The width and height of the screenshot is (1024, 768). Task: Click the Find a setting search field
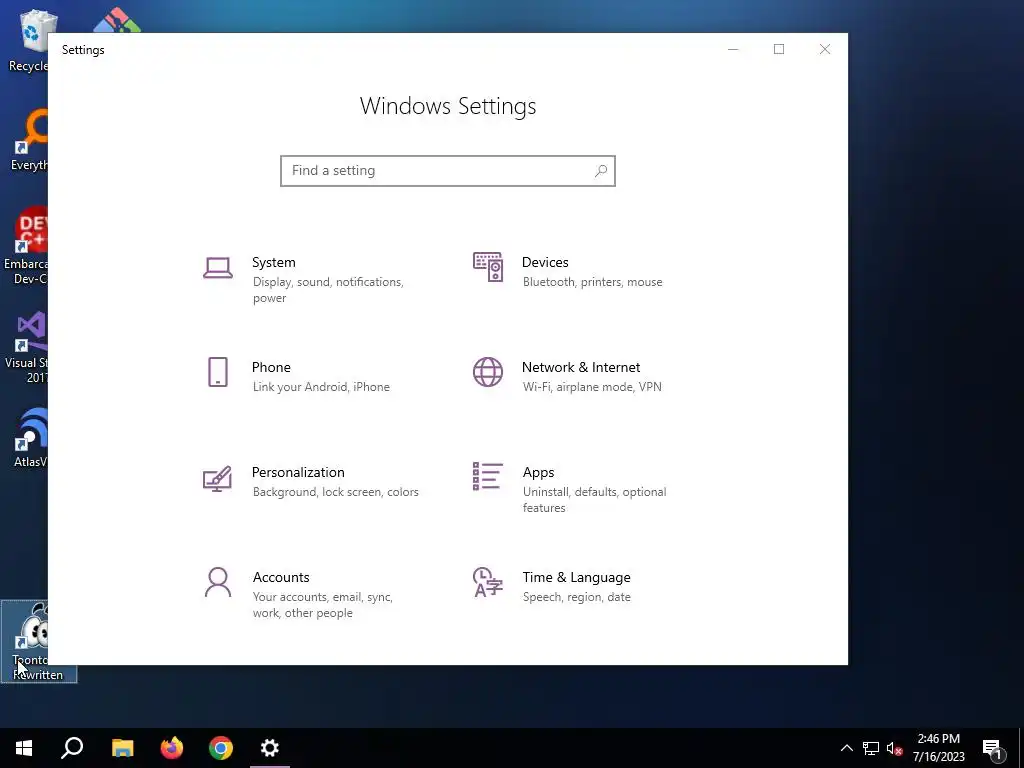pos(448,170)
